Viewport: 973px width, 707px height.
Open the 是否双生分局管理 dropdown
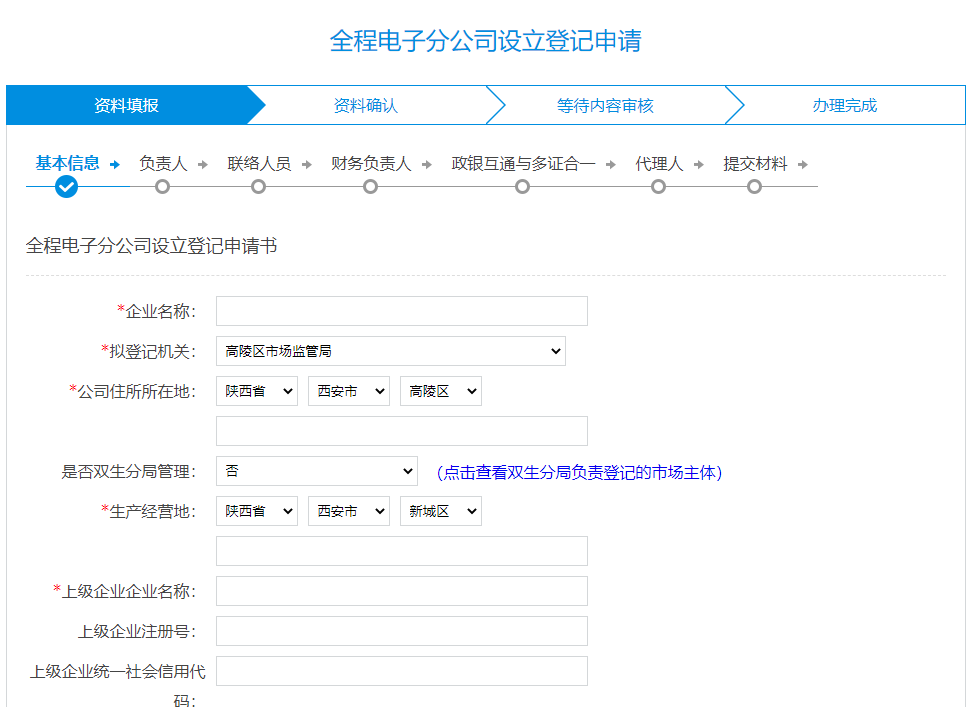[316, 471]
